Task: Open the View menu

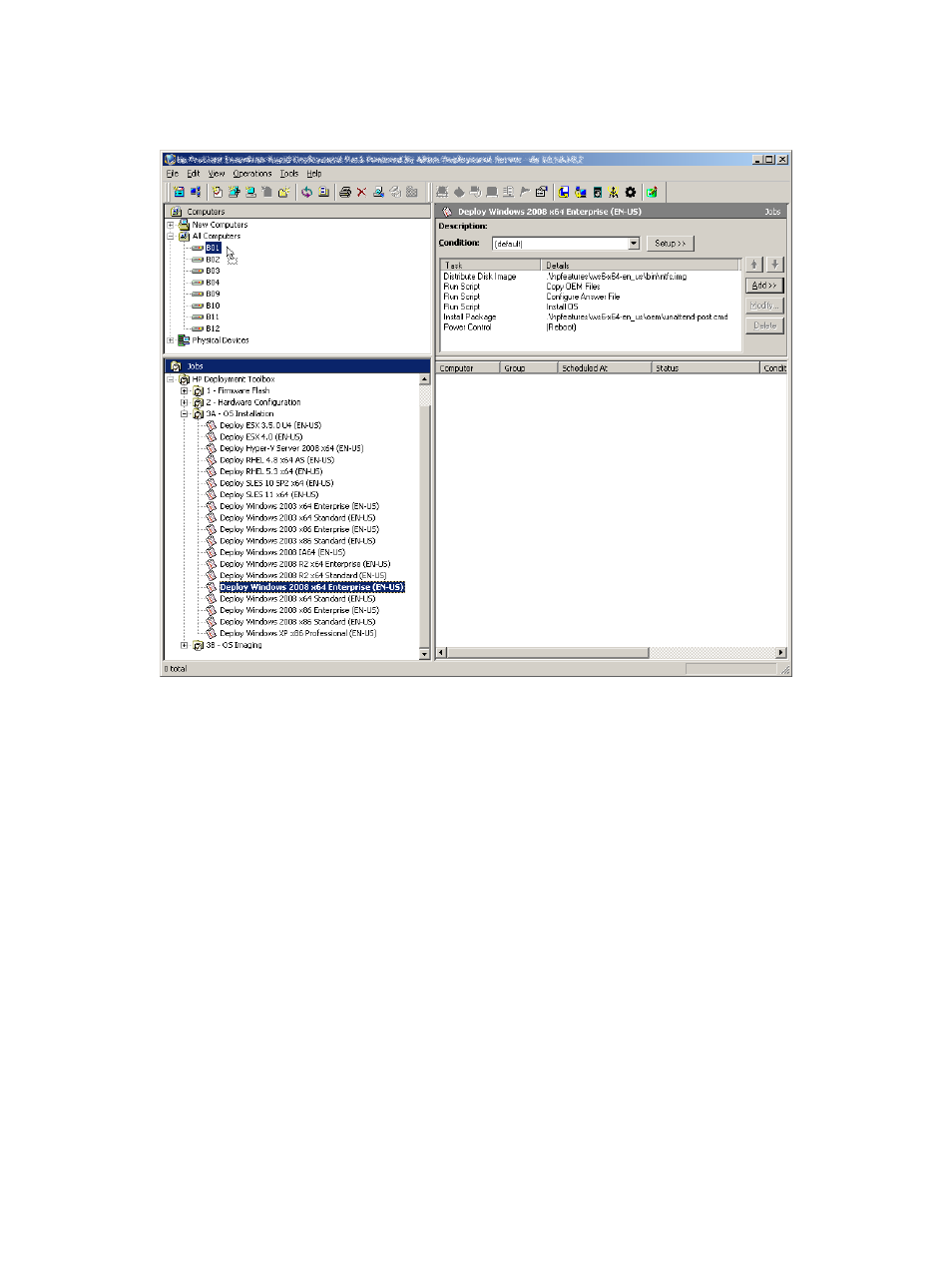Action: [x=217, y=174]
